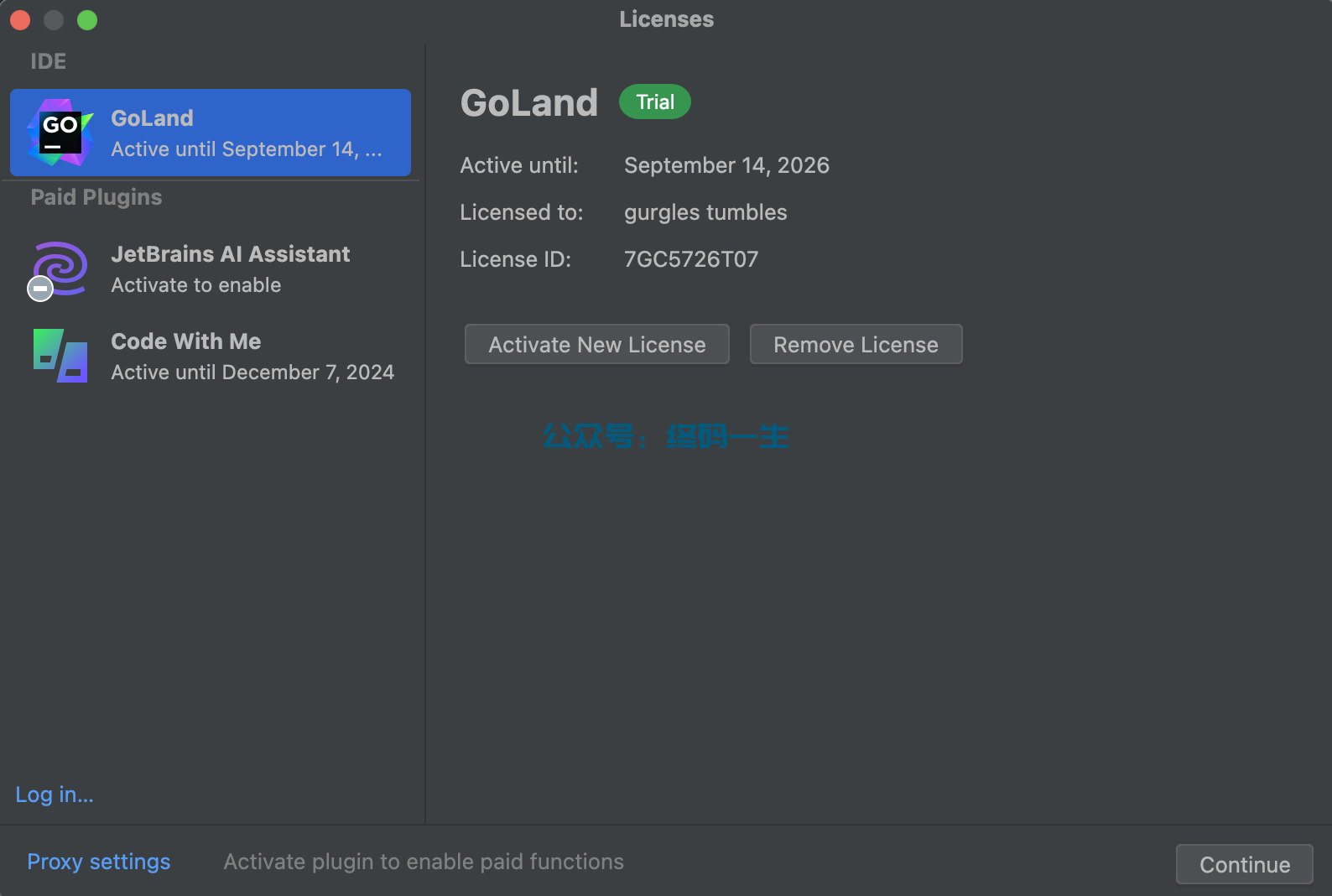Click the Active until date September 14, 2026
The width and height of the screenshot is (1332, 896).
click(x=727, y=165)
